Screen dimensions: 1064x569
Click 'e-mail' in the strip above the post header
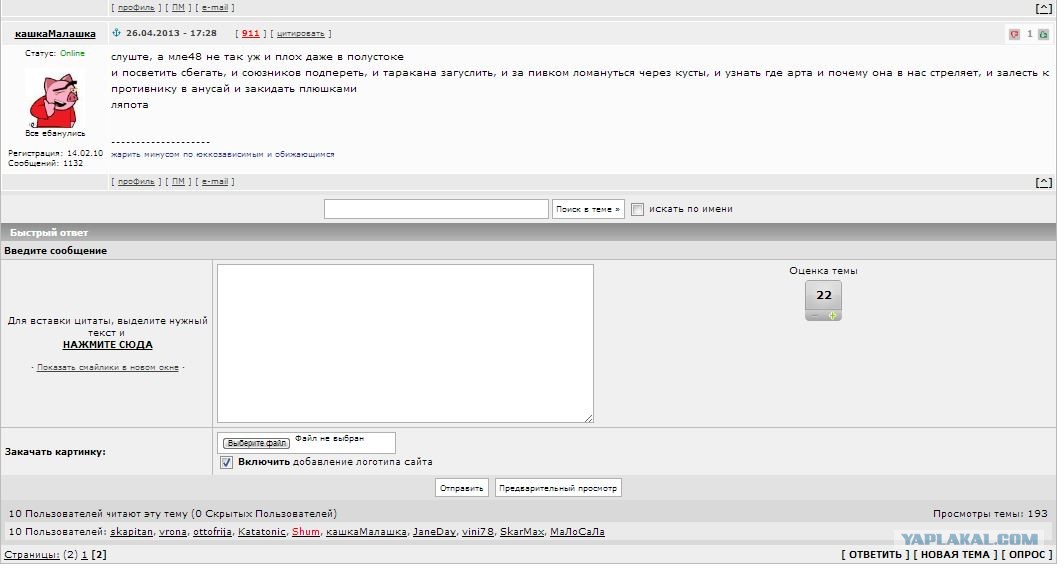216,8
